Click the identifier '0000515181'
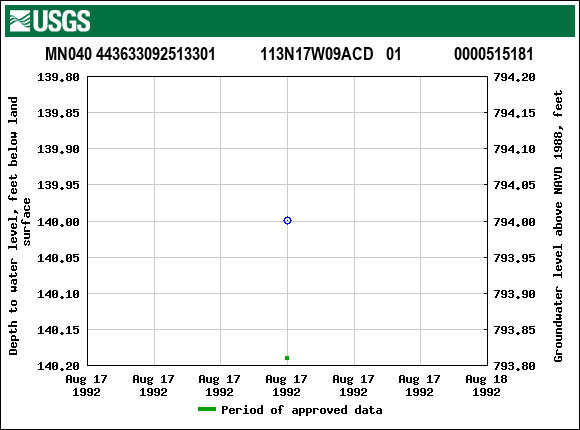The width and height of the screenshot is (580, 430). click(x=493, y=54)
